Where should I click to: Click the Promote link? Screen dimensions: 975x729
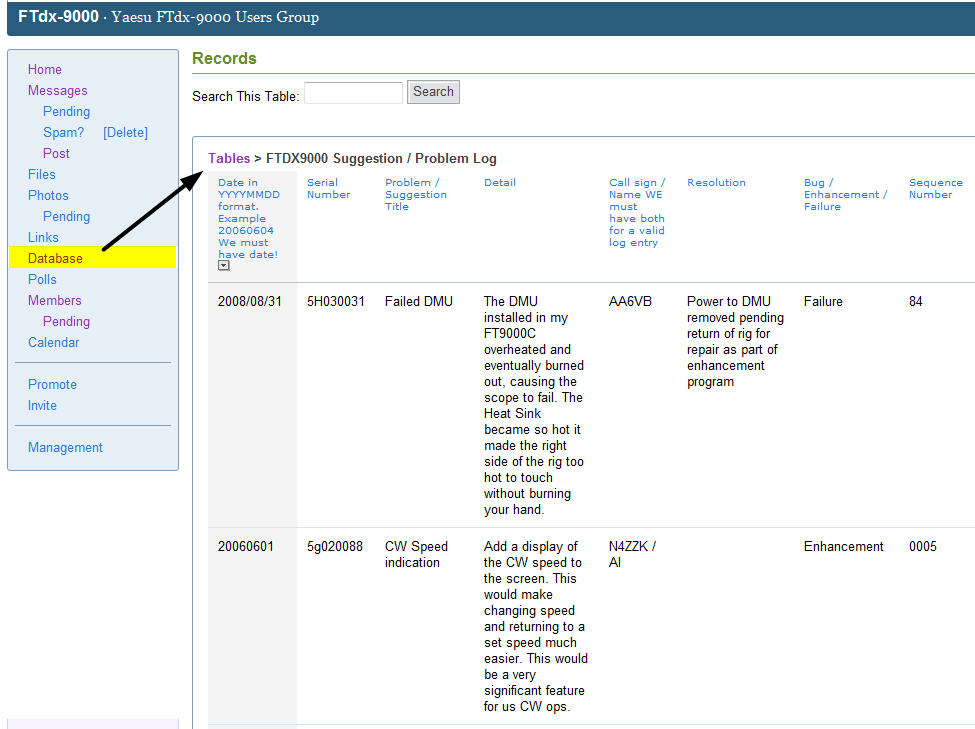(52, 384)
